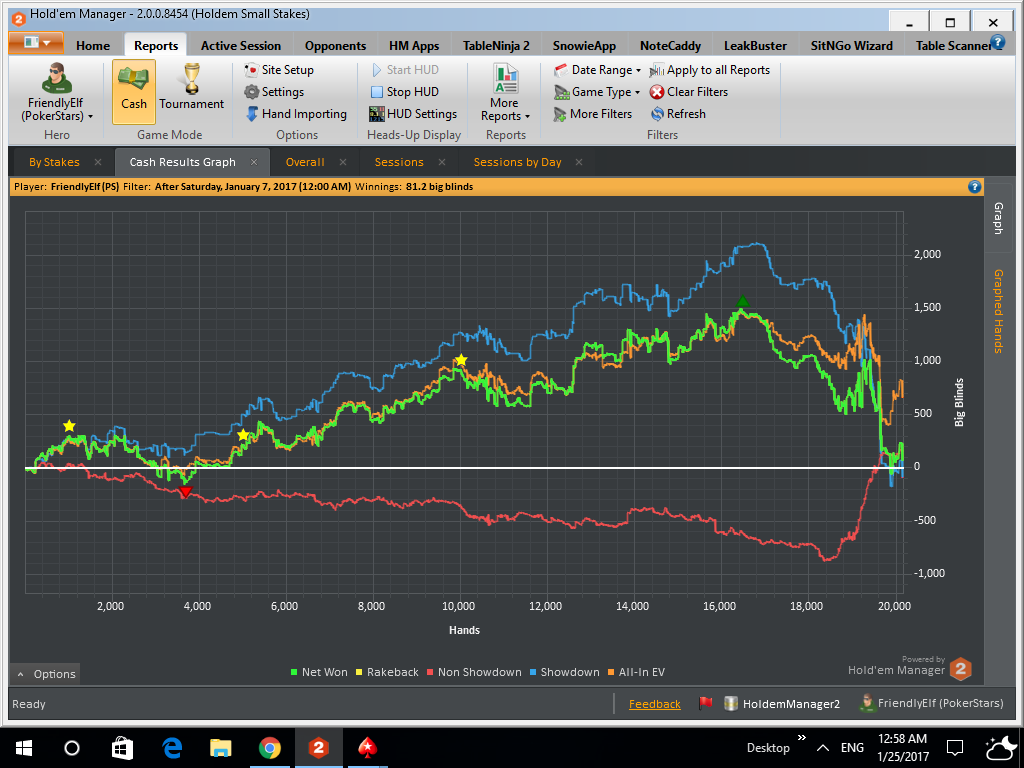Open the Feedback link

(654, 704)
